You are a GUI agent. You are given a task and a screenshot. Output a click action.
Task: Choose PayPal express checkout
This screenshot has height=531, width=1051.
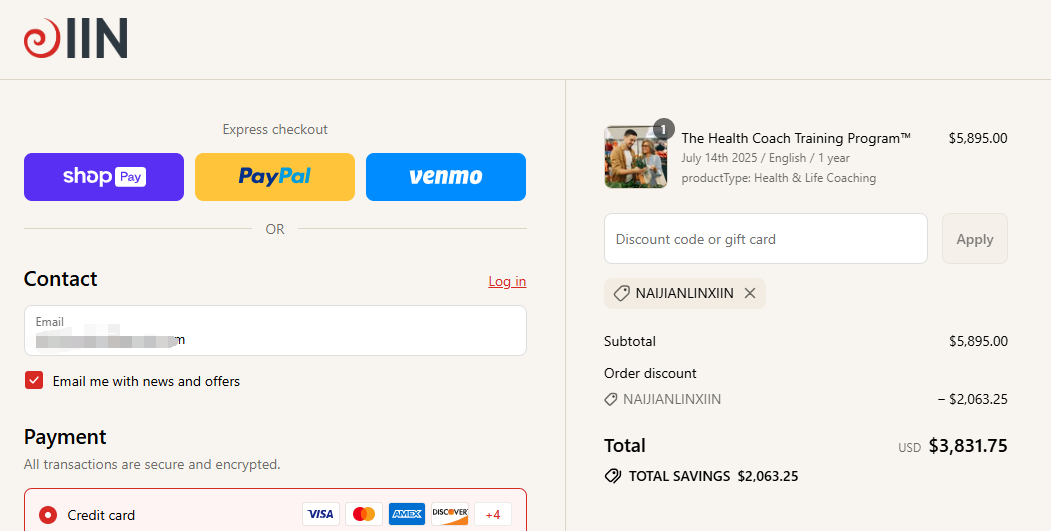tap(275, 177)
